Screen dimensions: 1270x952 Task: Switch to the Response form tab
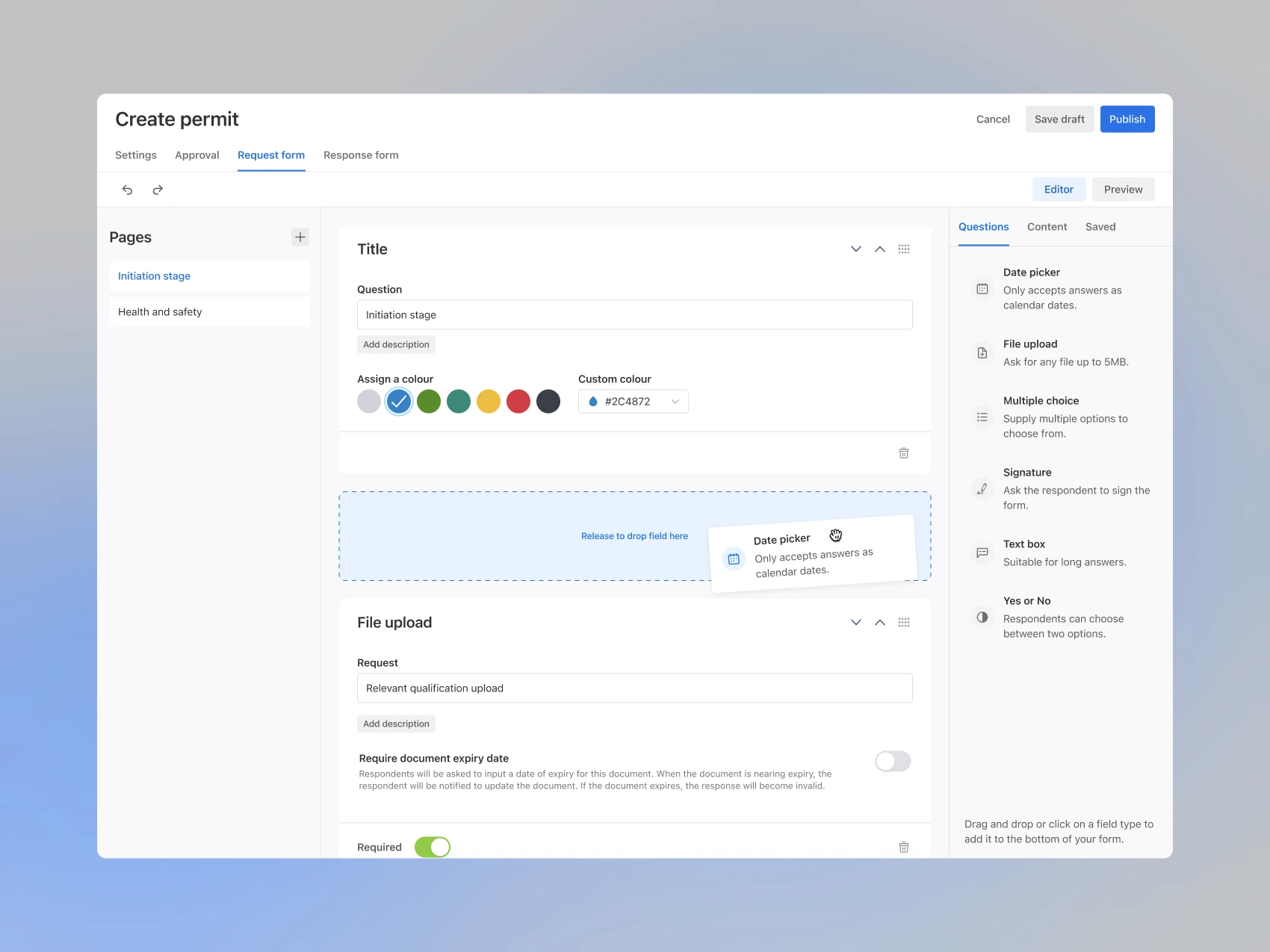point(361,155)
